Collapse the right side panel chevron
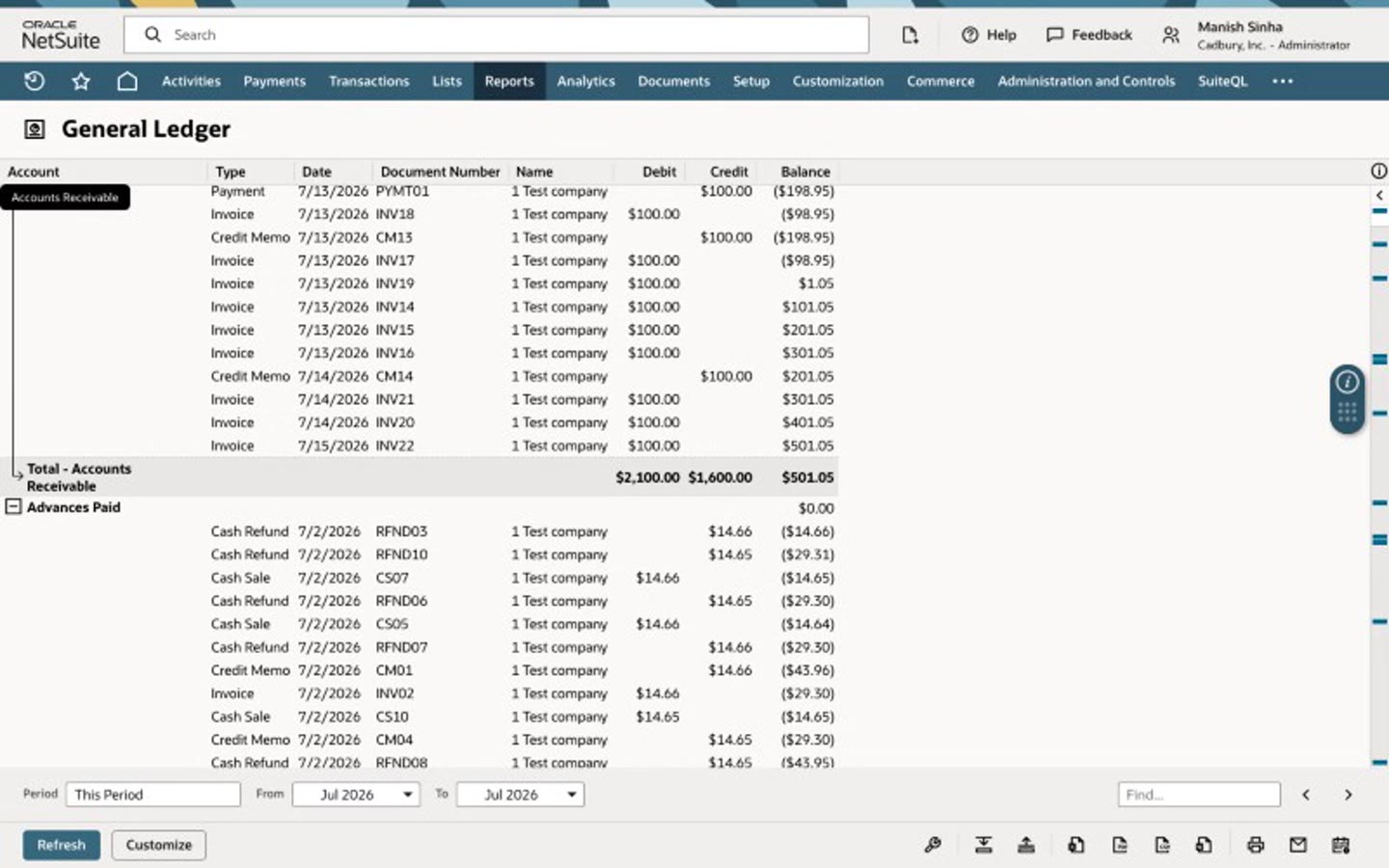Image resolution: width=1389 pixels, height=868 pixels. pyautogui.click(x=1379, y=195)
